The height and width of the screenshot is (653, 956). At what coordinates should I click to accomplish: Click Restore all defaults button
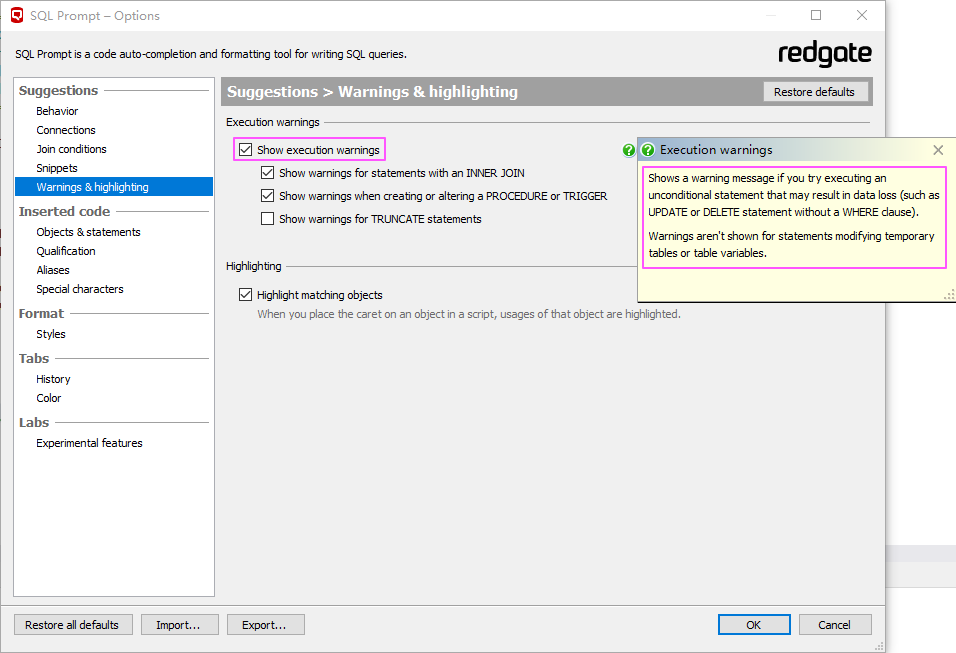pyautogui.click(x=73, y=625)
